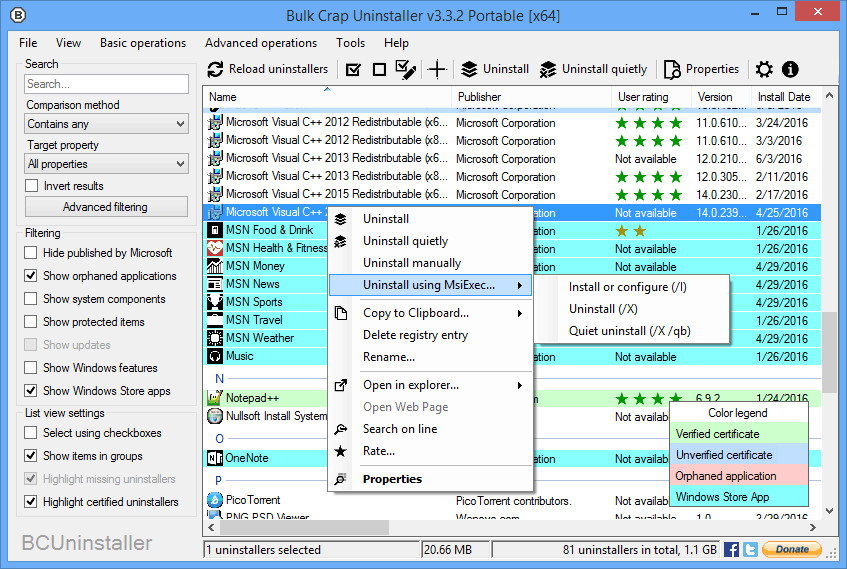The image size is (847, 569).
Task: Choose Quiet uninstall (/X /qb) option
Action: pyautogui.click(x=629, y=331)
